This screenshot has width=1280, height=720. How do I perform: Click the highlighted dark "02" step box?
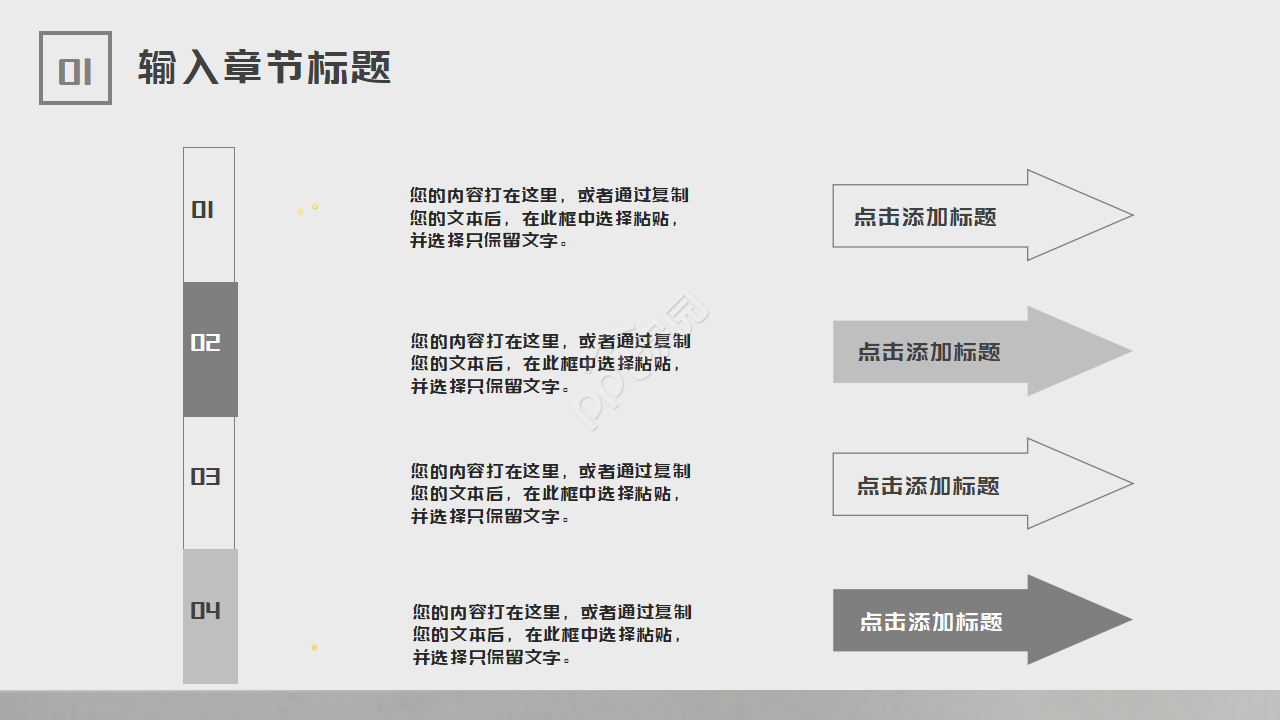pyautogui.click(x=209, y=349)
